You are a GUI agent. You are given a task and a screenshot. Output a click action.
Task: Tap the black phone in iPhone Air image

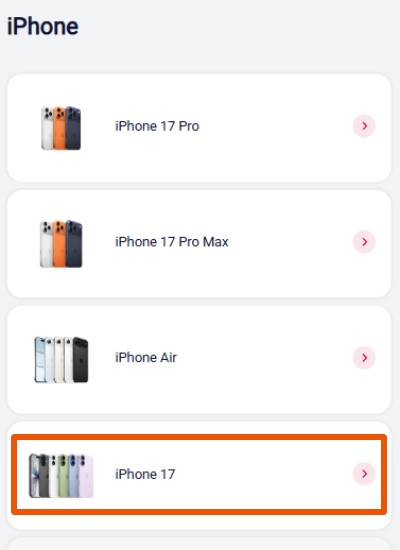point(80,360)
